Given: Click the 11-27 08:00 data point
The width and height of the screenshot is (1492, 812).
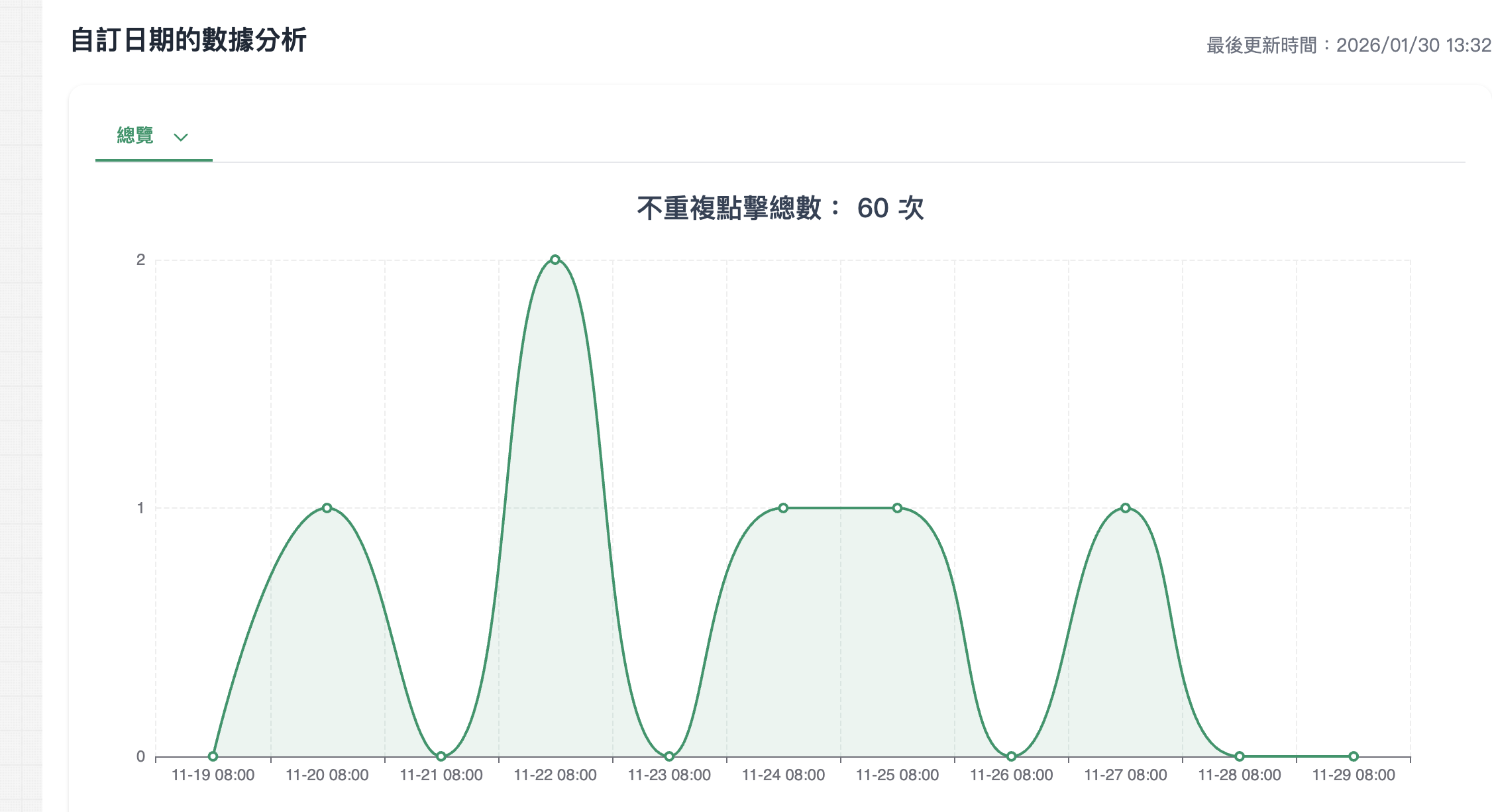Looking at the screenshot, I should [x=1125, y=508].
